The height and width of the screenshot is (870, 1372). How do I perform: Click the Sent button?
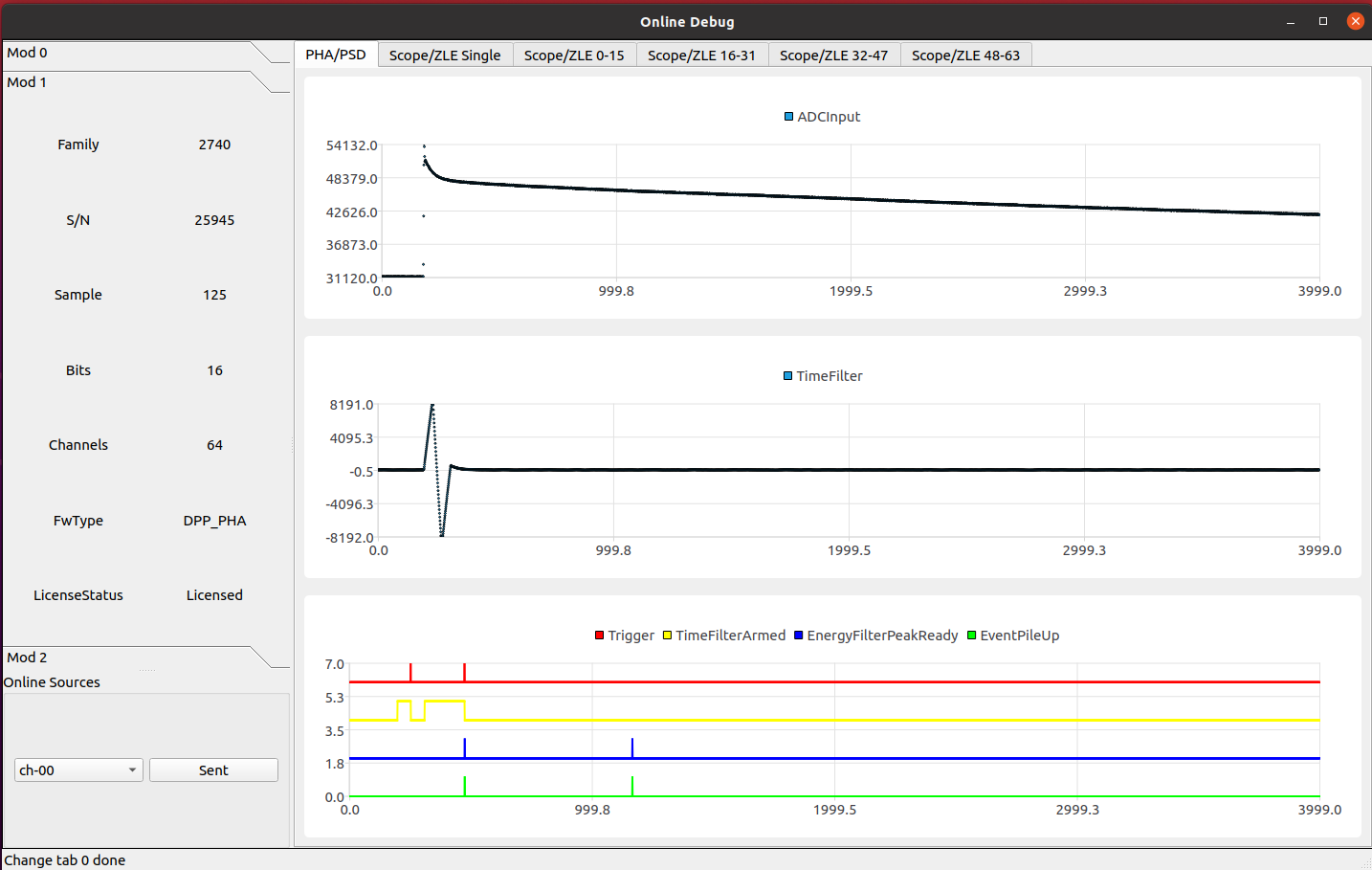(x=213, y=770)
